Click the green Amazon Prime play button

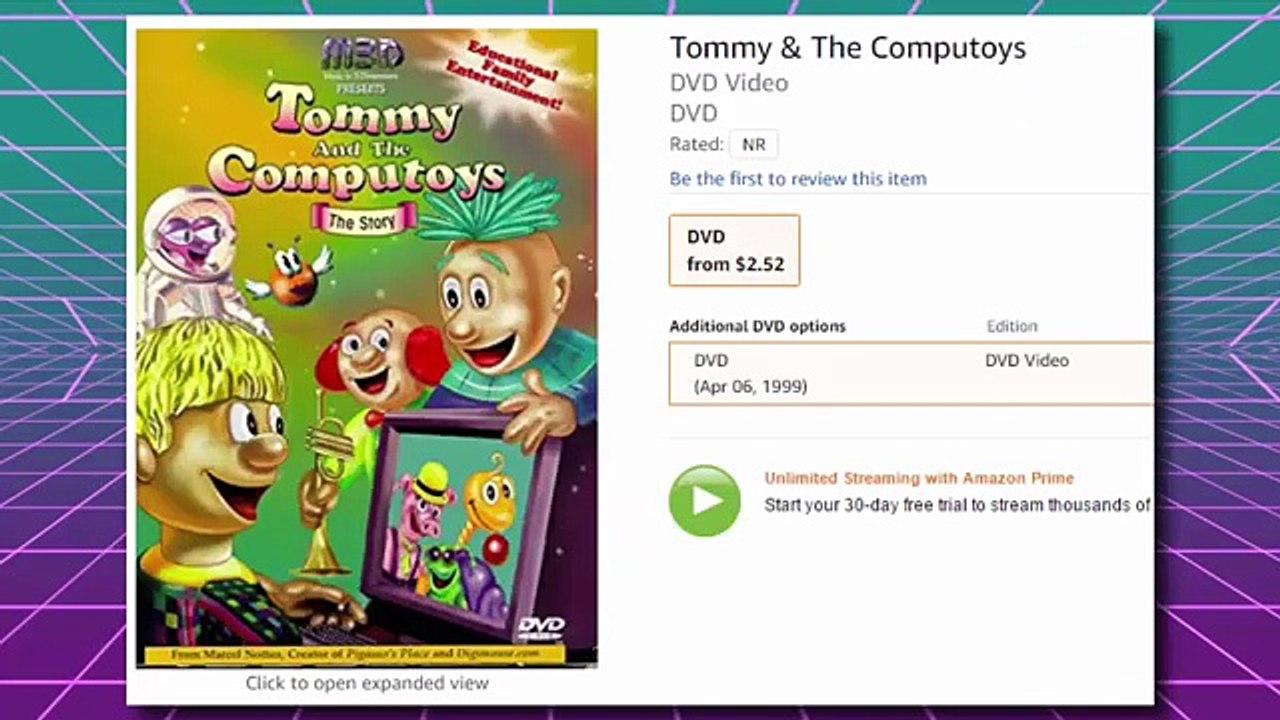click(x=704, y=501)
